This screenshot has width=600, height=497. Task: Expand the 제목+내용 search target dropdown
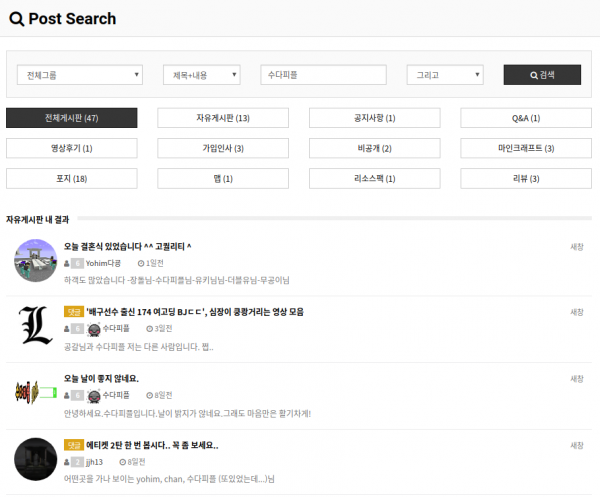[201, 75]
